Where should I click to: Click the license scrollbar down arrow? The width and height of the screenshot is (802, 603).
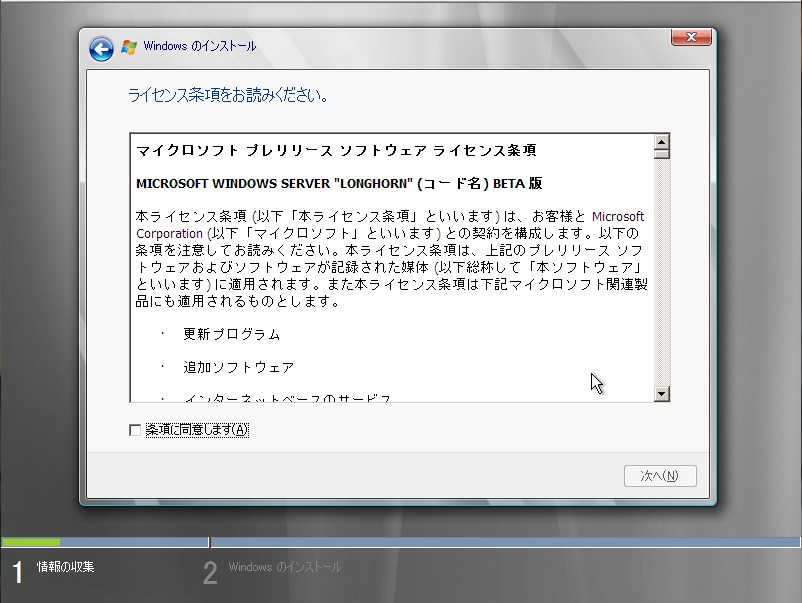[x=661, y=393]
